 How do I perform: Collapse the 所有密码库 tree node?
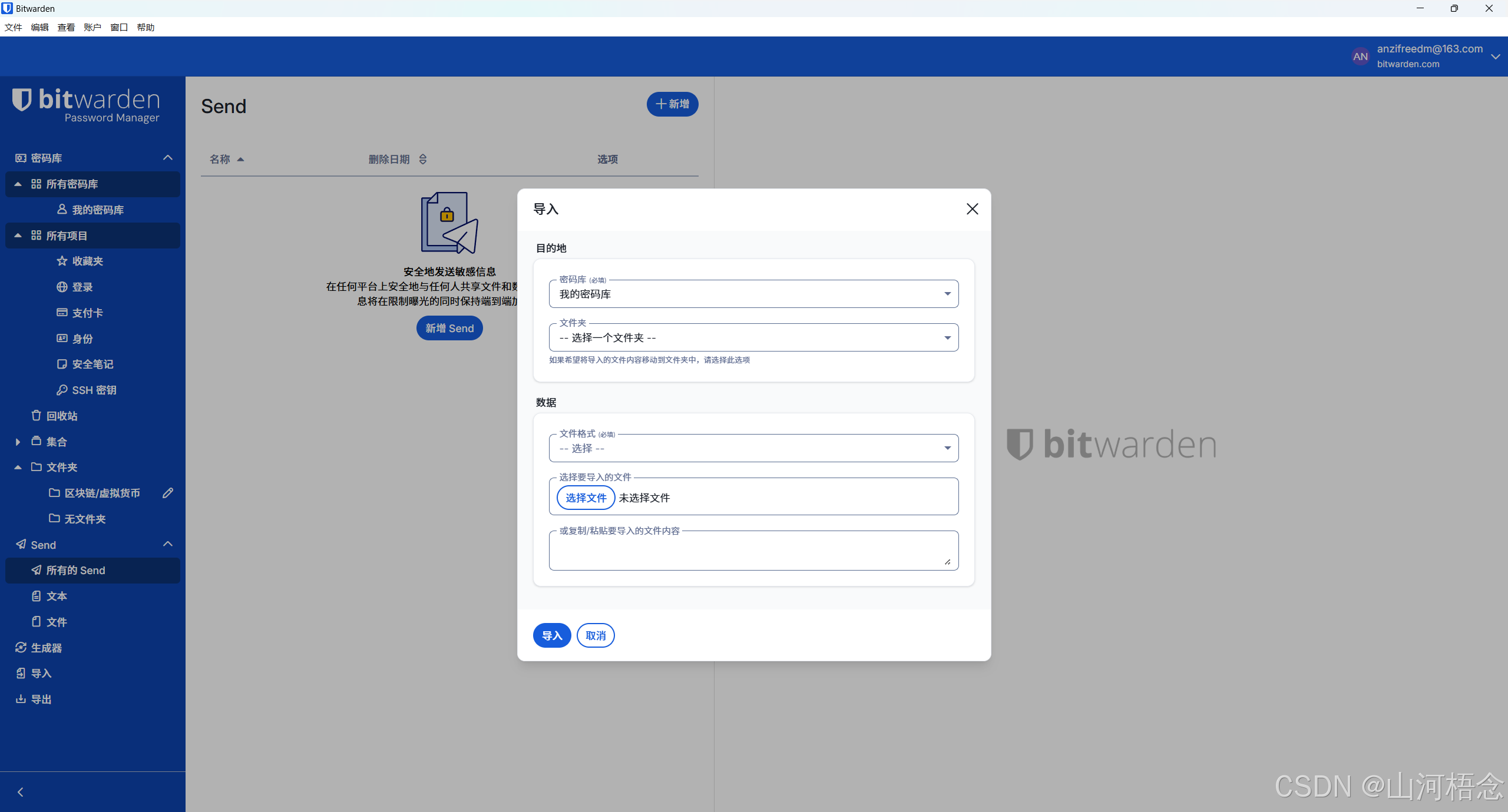pos(18,184)
